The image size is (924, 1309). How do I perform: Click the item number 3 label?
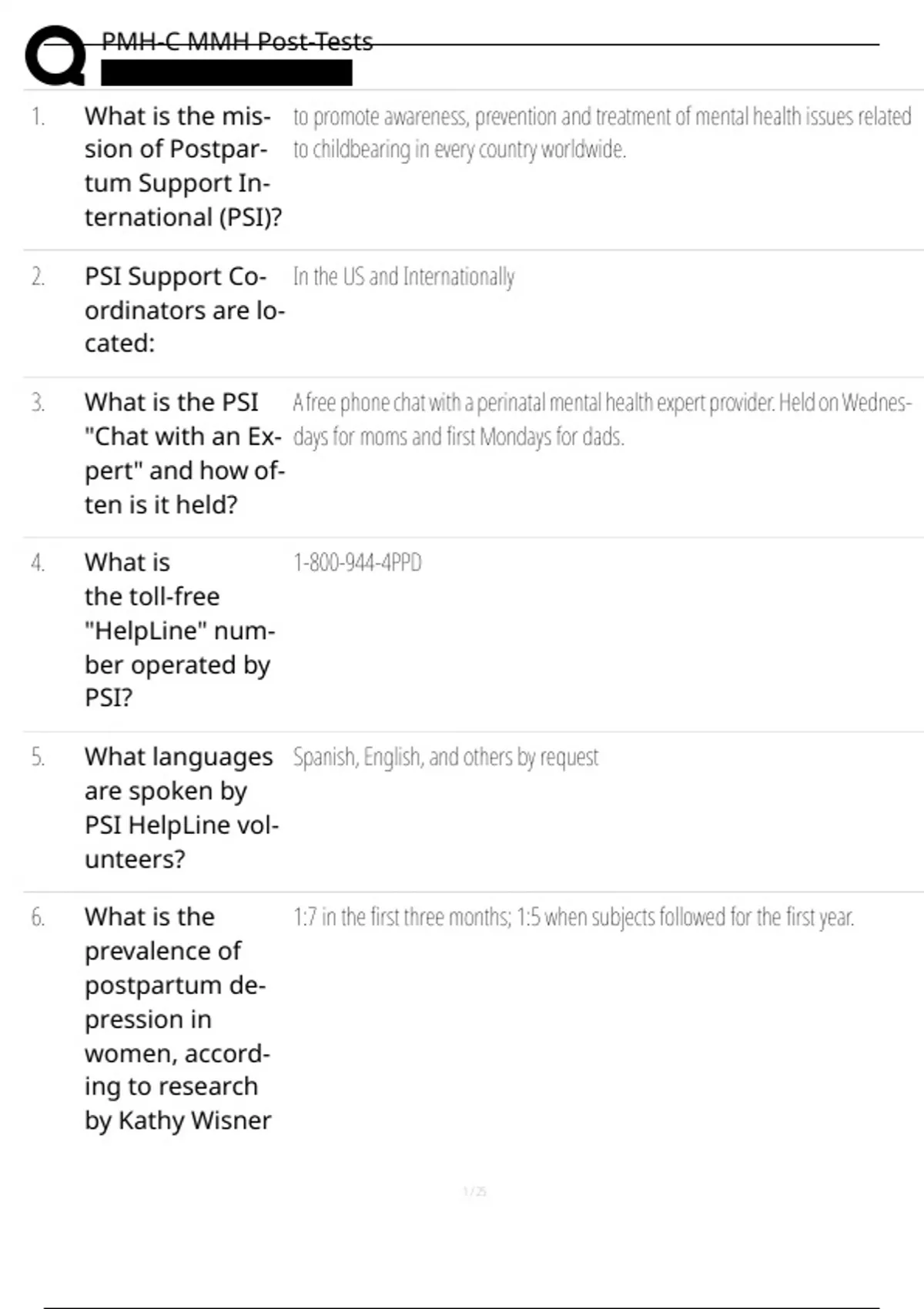pyautogui.click(x=38, y=403)
